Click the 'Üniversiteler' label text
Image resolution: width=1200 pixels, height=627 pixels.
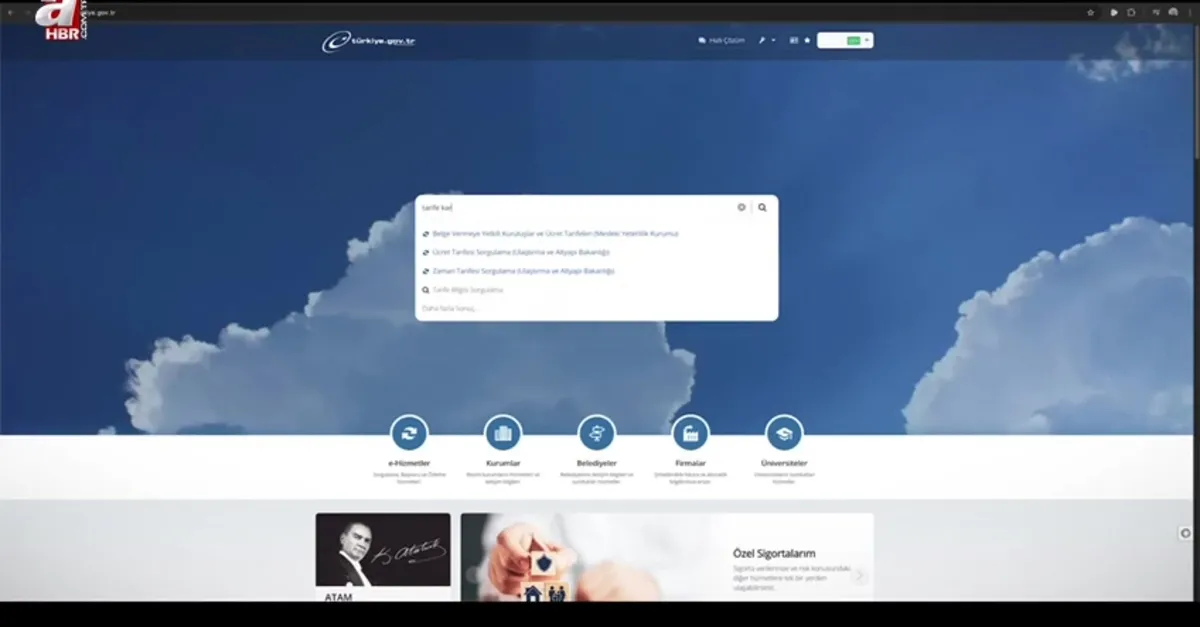click(x=784, y=464)
